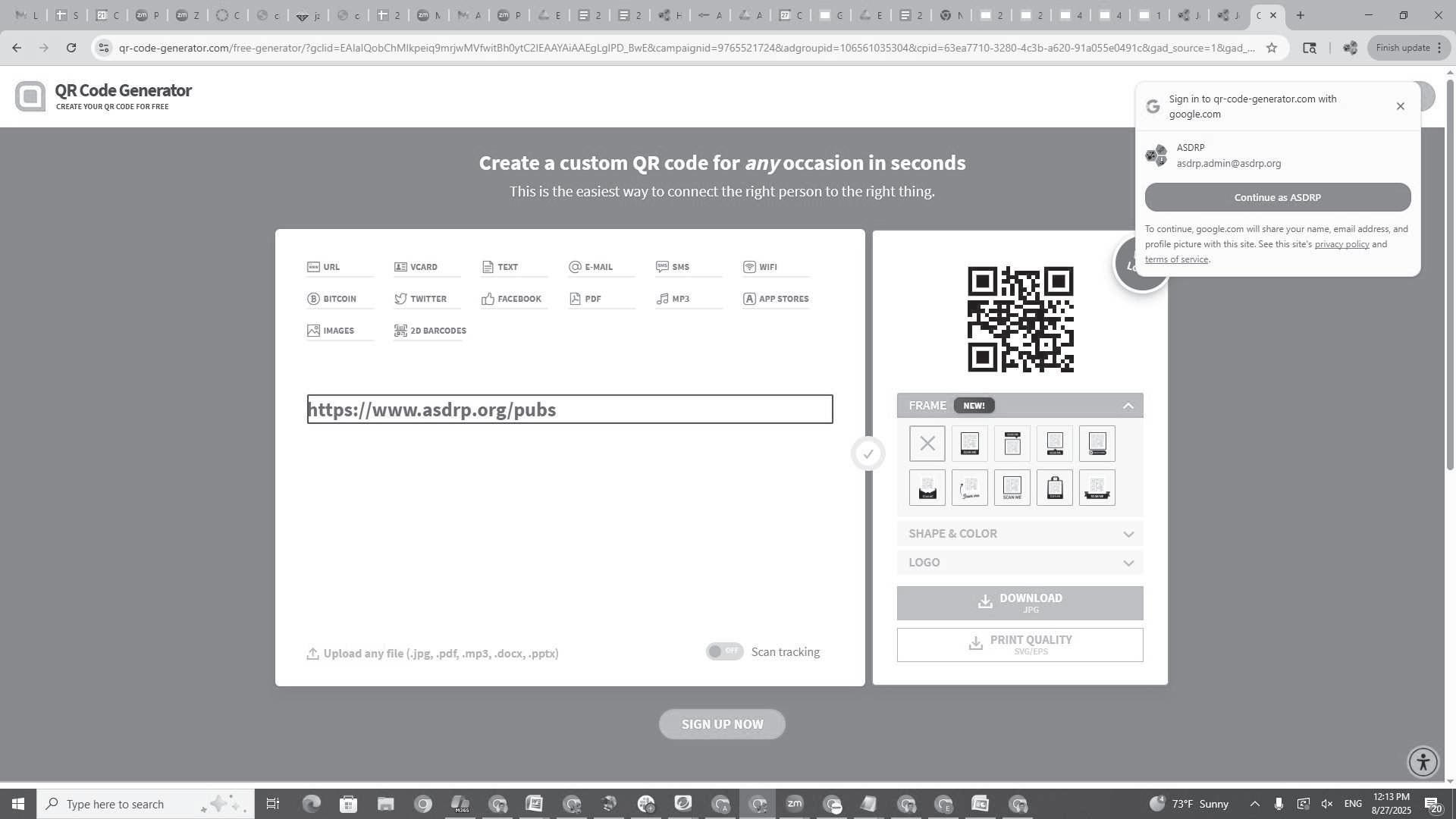The width and height of the screenshot is (1456, 819).
Task: Select the no-frame X option
Action: tap(927, 444)
